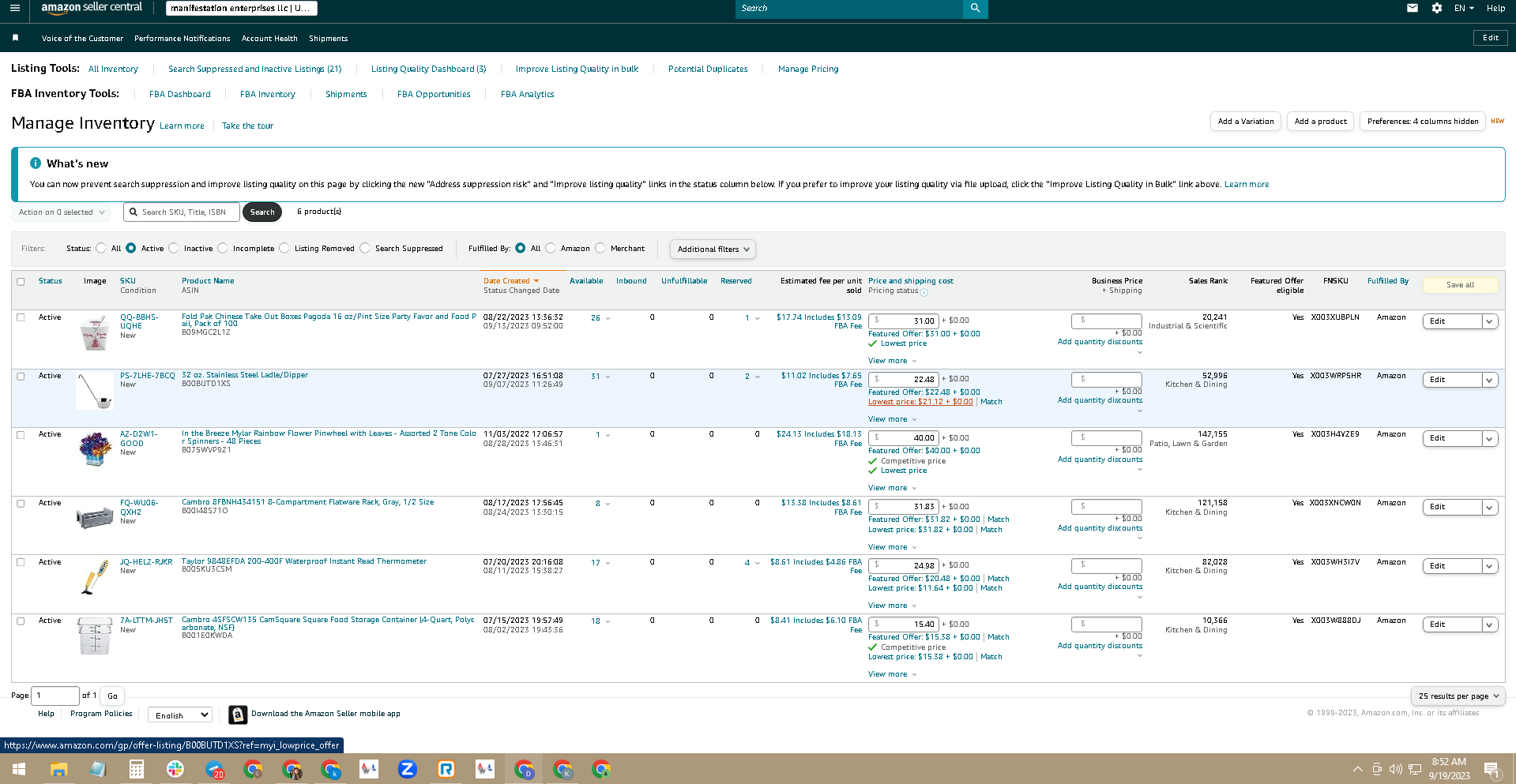Click the Add a product button
The height and width of the screenshot is (784, 1516).
click(x=1321, y=122)
